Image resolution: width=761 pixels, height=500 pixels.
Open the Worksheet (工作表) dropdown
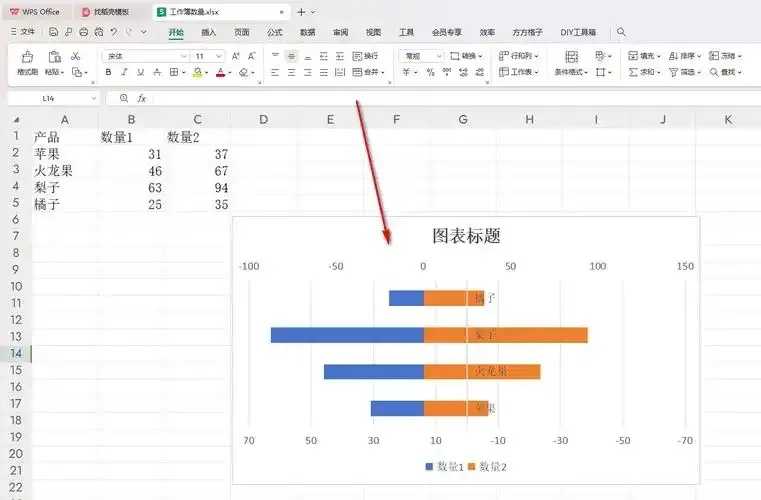pos(519,72)
